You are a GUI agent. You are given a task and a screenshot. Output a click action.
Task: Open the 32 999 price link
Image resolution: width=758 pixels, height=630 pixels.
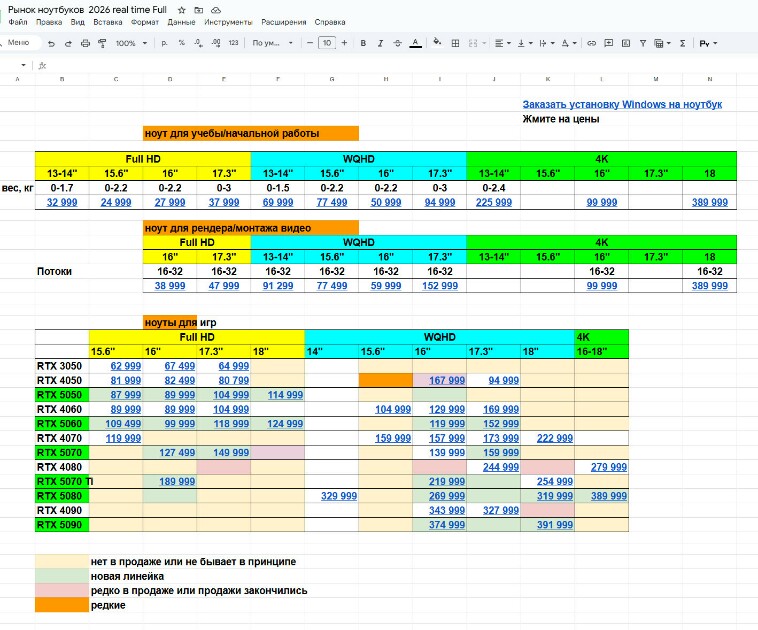point(62,203)
